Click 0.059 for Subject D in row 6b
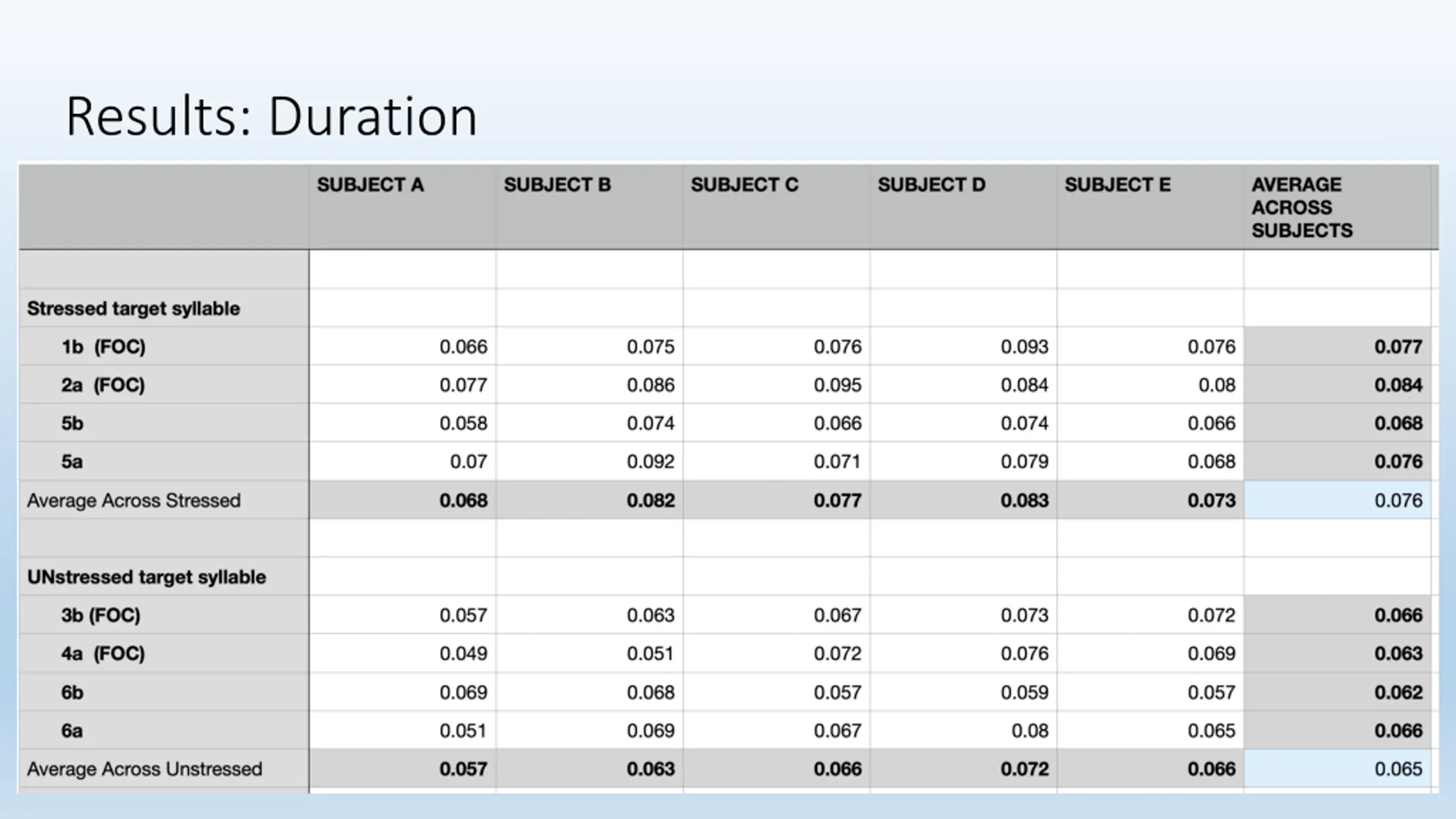 (1024, 693)
